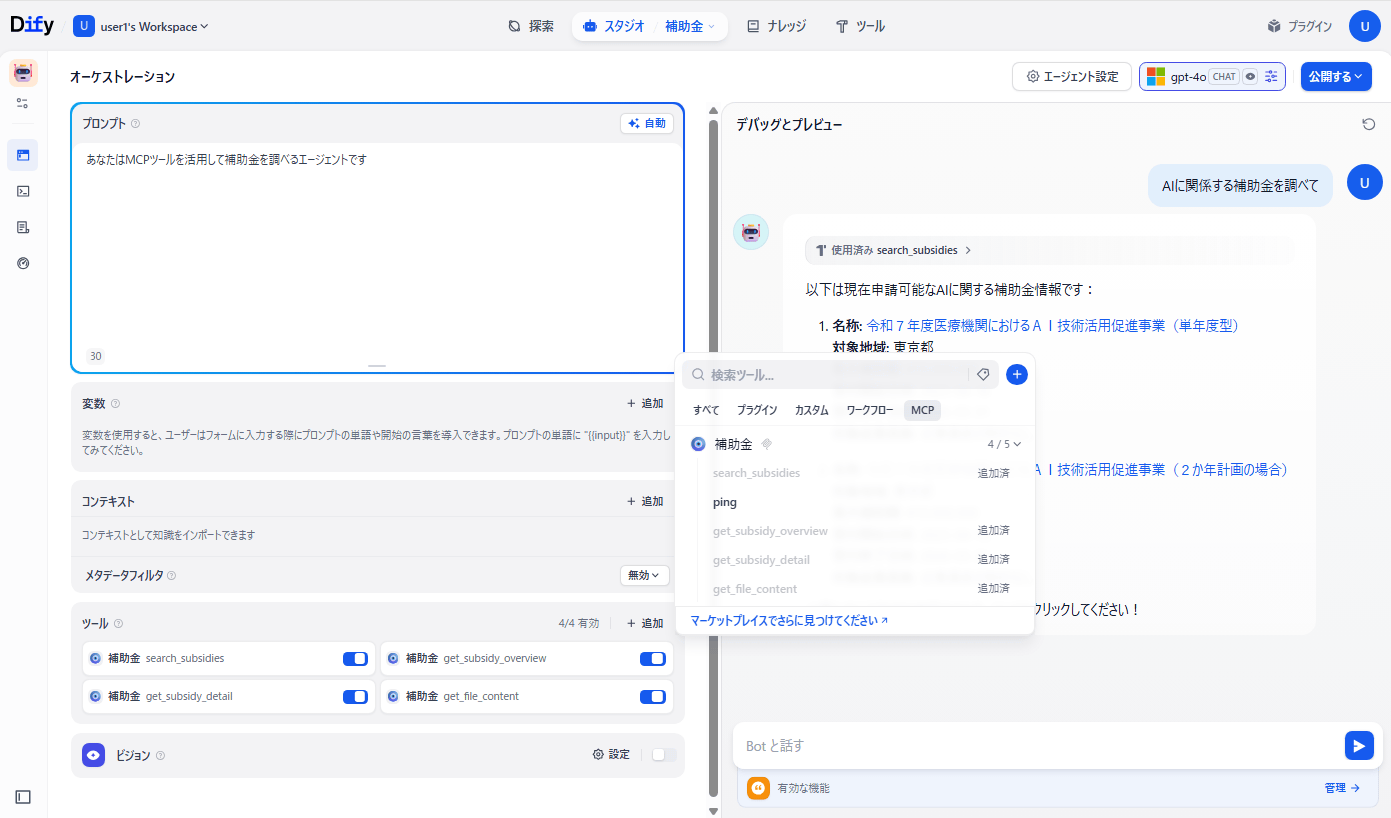The width and height of the screenshot is (1391, 818).
Task: Enable the Vision toggle switch
Action: 662,755
